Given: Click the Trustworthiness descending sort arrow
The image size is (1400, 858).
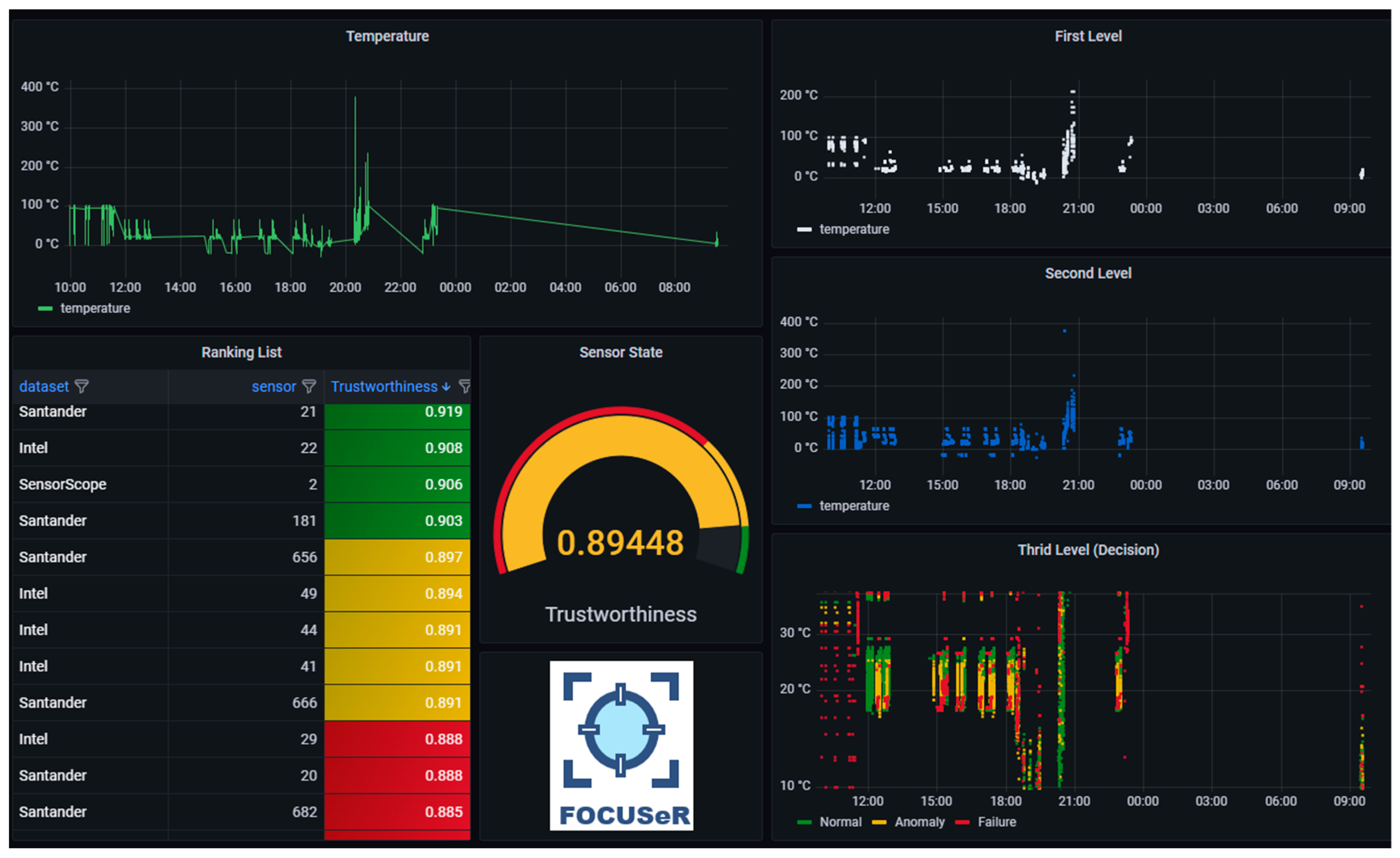Looking at the screenshot, I should pyautogui.click(x=446, y=387).
